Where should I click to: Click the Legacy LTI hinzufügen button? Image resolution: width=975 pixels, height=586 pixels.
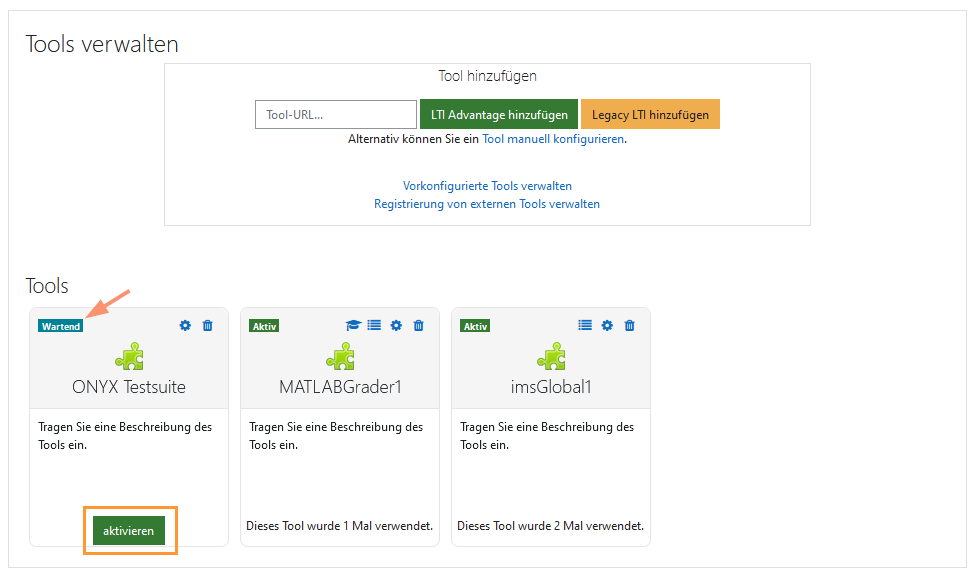coord(650,114)
